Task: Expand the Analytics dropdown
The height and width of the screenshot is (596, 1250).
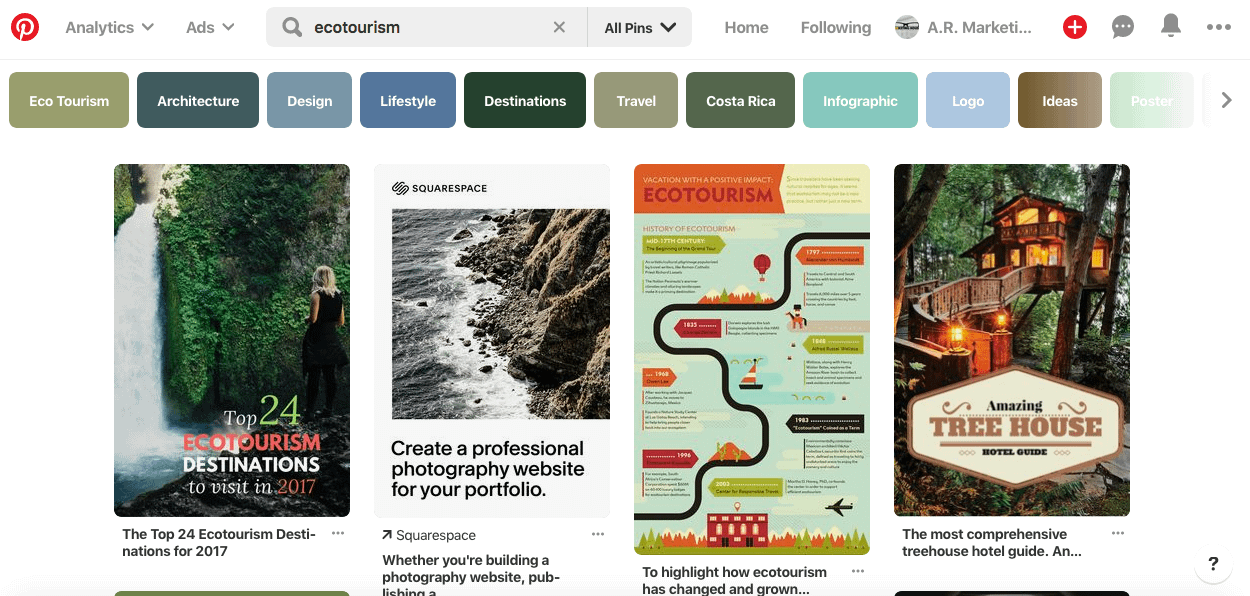Action: pos(108,27)
